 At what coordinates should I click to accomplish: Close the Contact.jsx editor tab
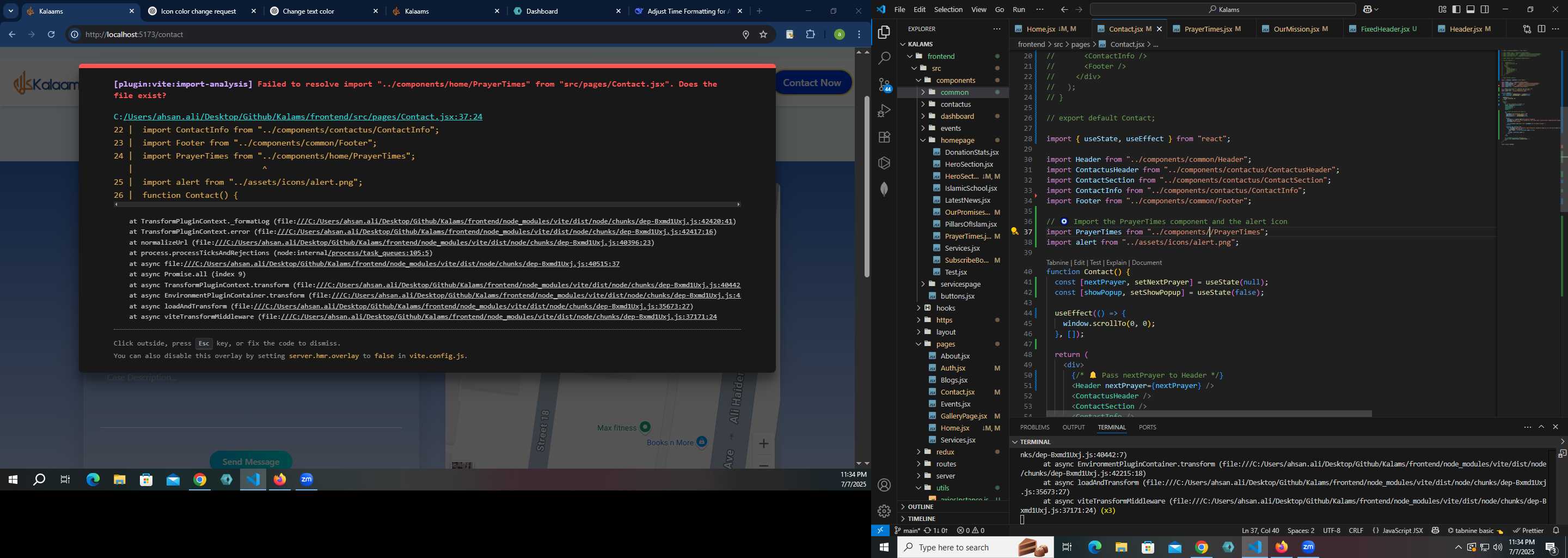[x=1159, y=29]
